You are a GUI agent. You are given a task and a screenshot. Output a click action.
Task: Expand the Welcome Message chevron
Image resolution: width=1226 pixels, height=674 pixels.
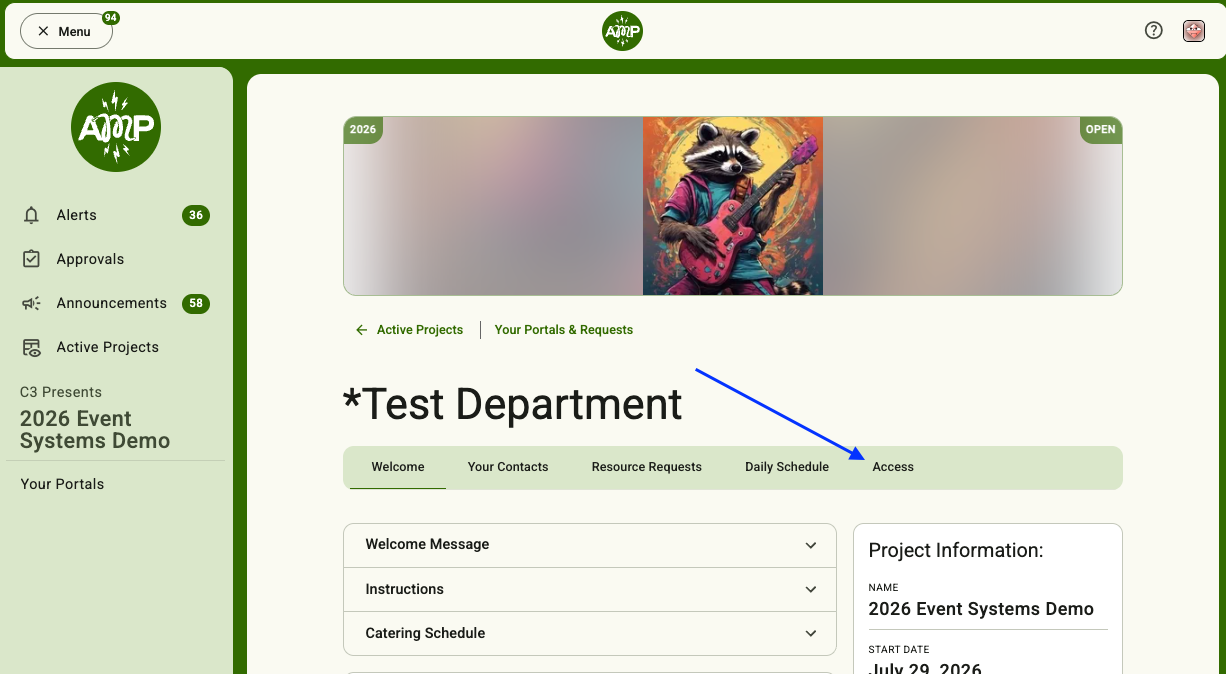coord(811,545)
